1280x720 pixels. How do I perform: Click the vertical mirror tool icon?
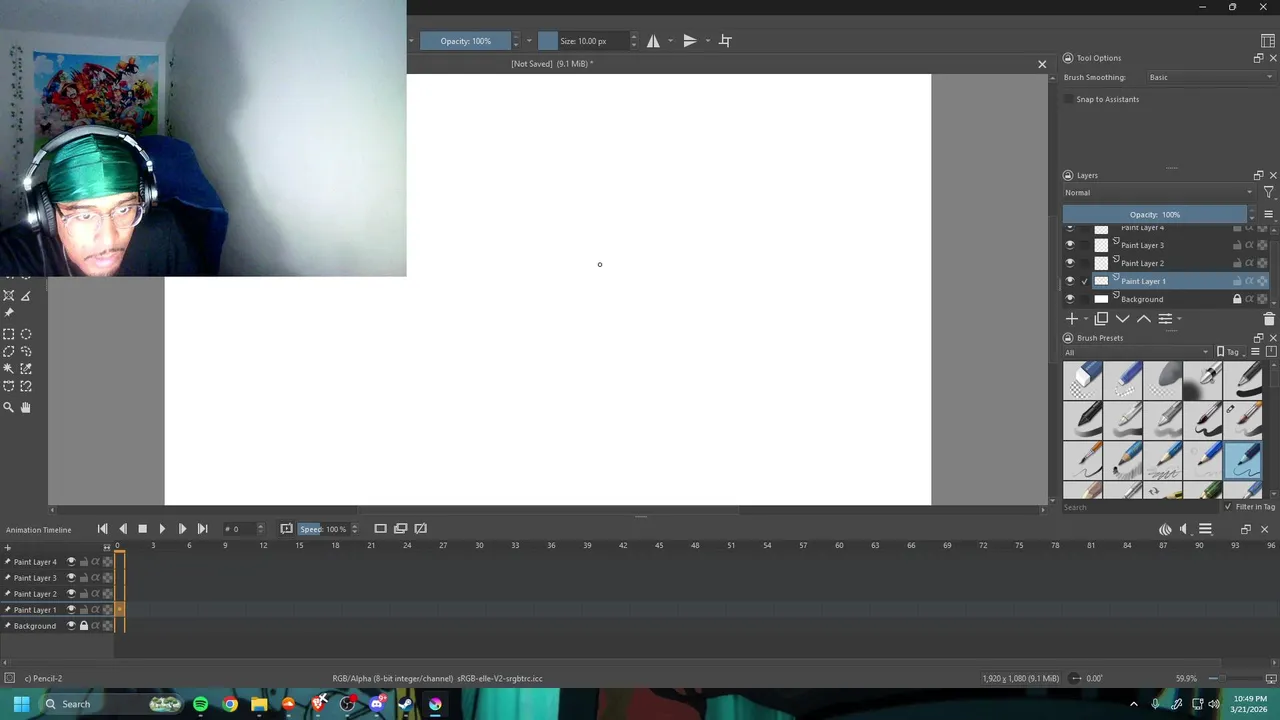(x=689, y=41)
